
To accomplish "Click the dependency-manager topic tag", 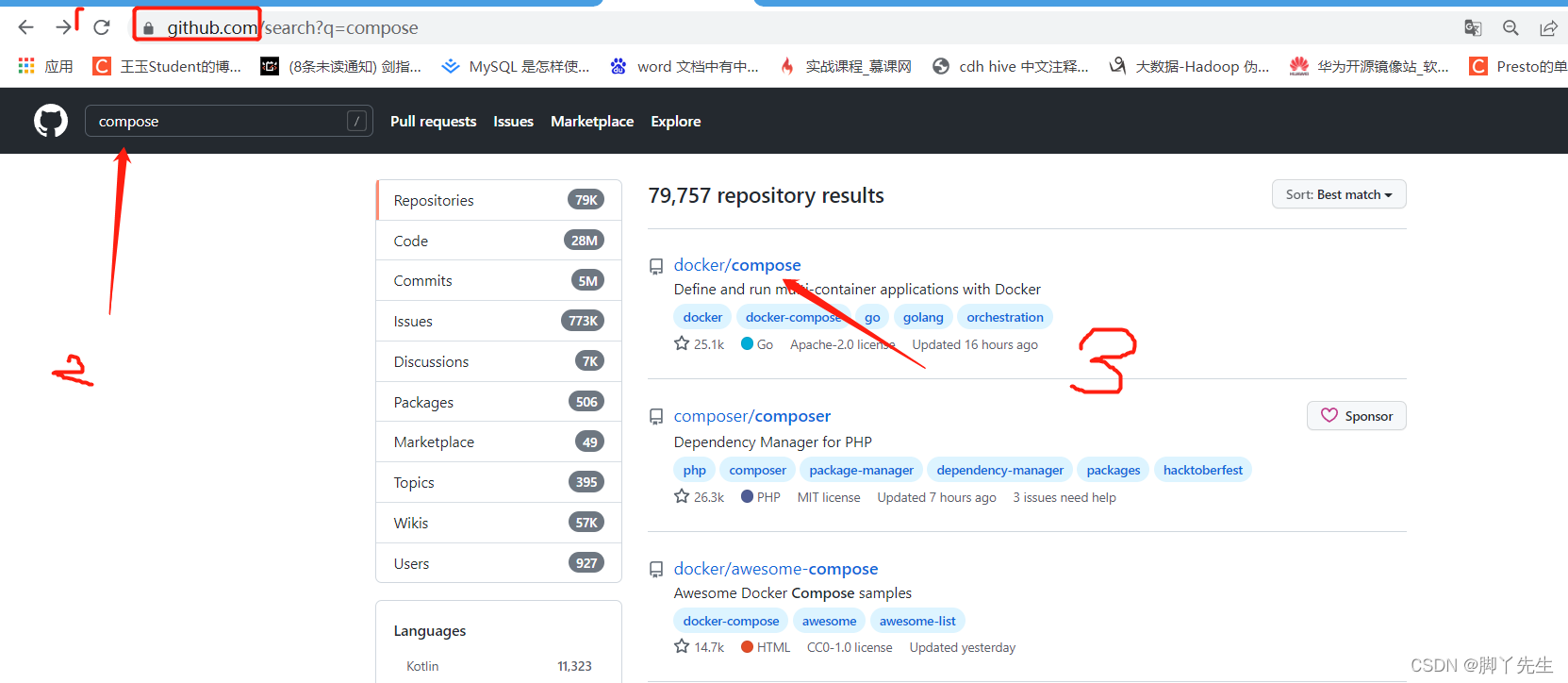I will click(x=1000, y=470).
